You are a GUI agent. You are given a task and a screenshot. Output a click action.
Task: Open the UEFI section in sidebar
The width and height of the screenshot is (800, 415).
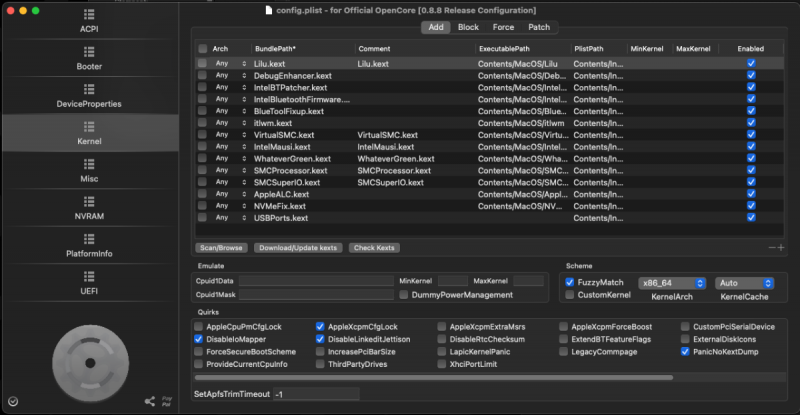(x=89, y=283)
